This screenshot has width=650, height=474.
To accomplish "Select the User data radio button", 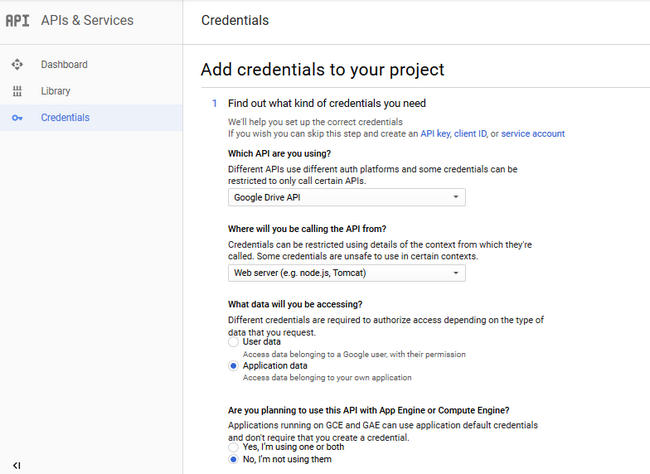I will pos(233,342).
